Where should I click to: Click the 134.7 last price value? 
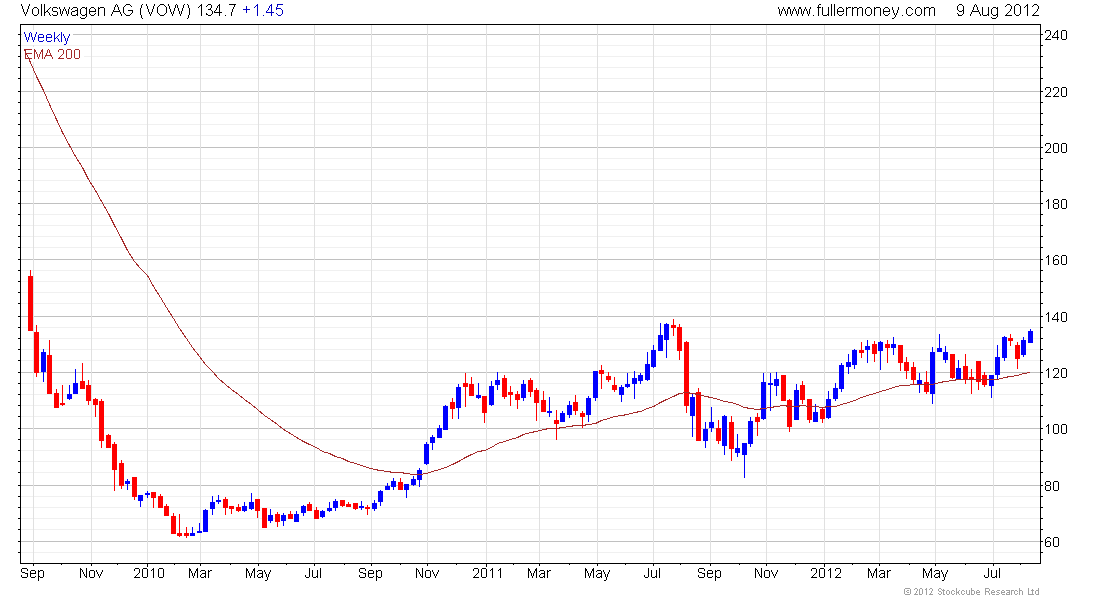[x=216, y=11]
